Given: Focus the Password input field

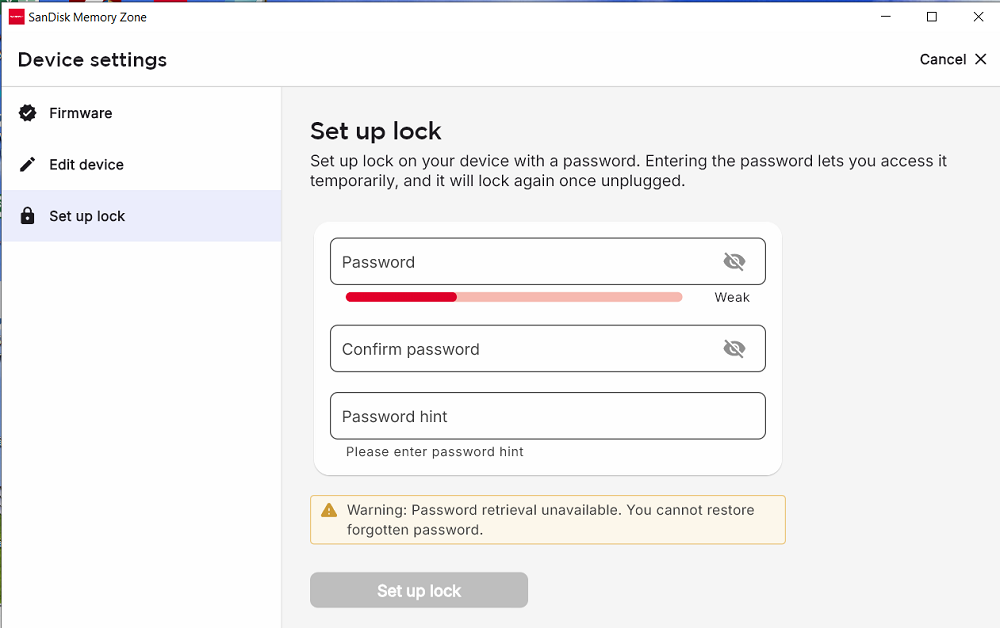Looking at the screenshot, I should coord(548,261).
